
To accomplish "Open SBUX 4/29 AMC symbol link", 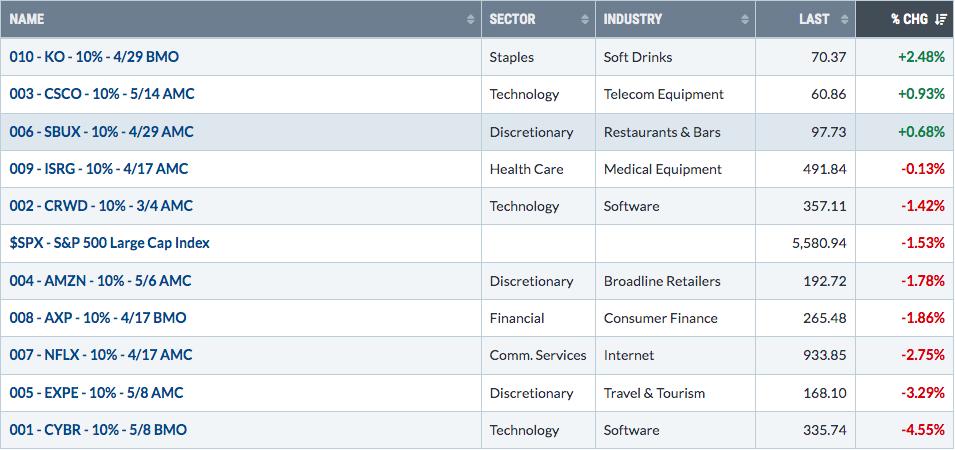I will coord(101,132).
